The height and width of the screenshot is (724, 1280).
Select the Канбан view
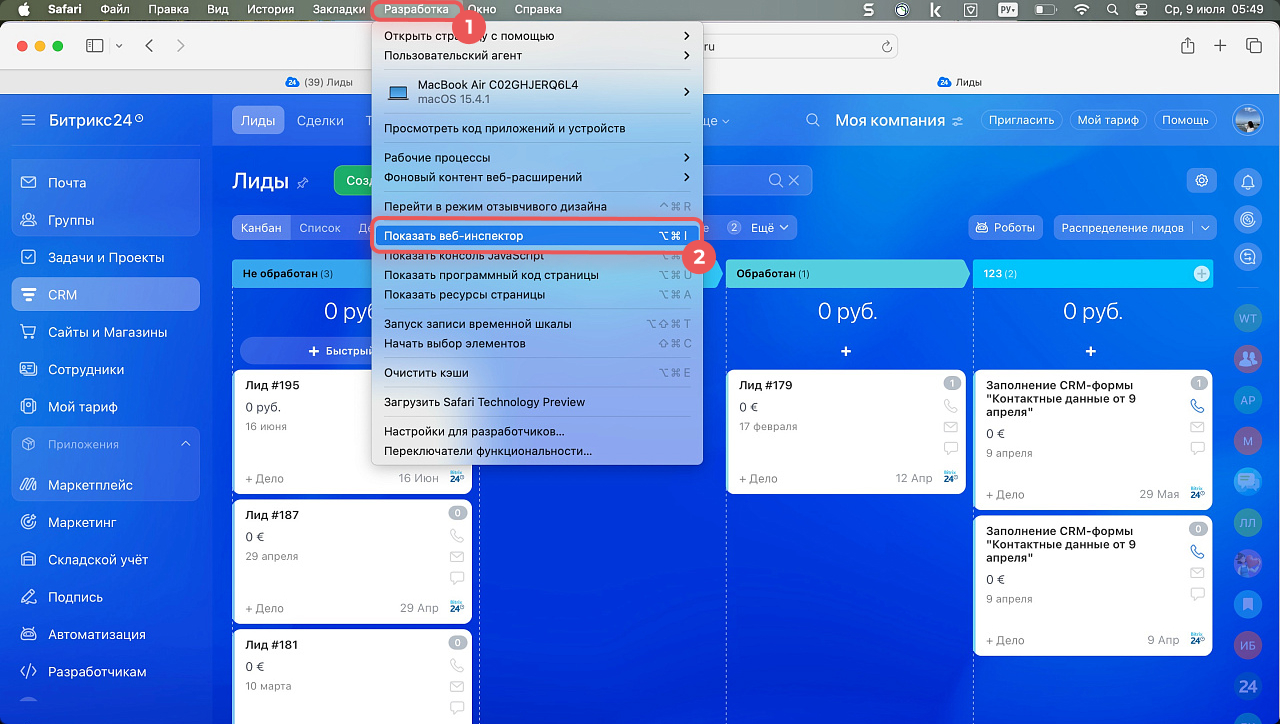point(261,228)
